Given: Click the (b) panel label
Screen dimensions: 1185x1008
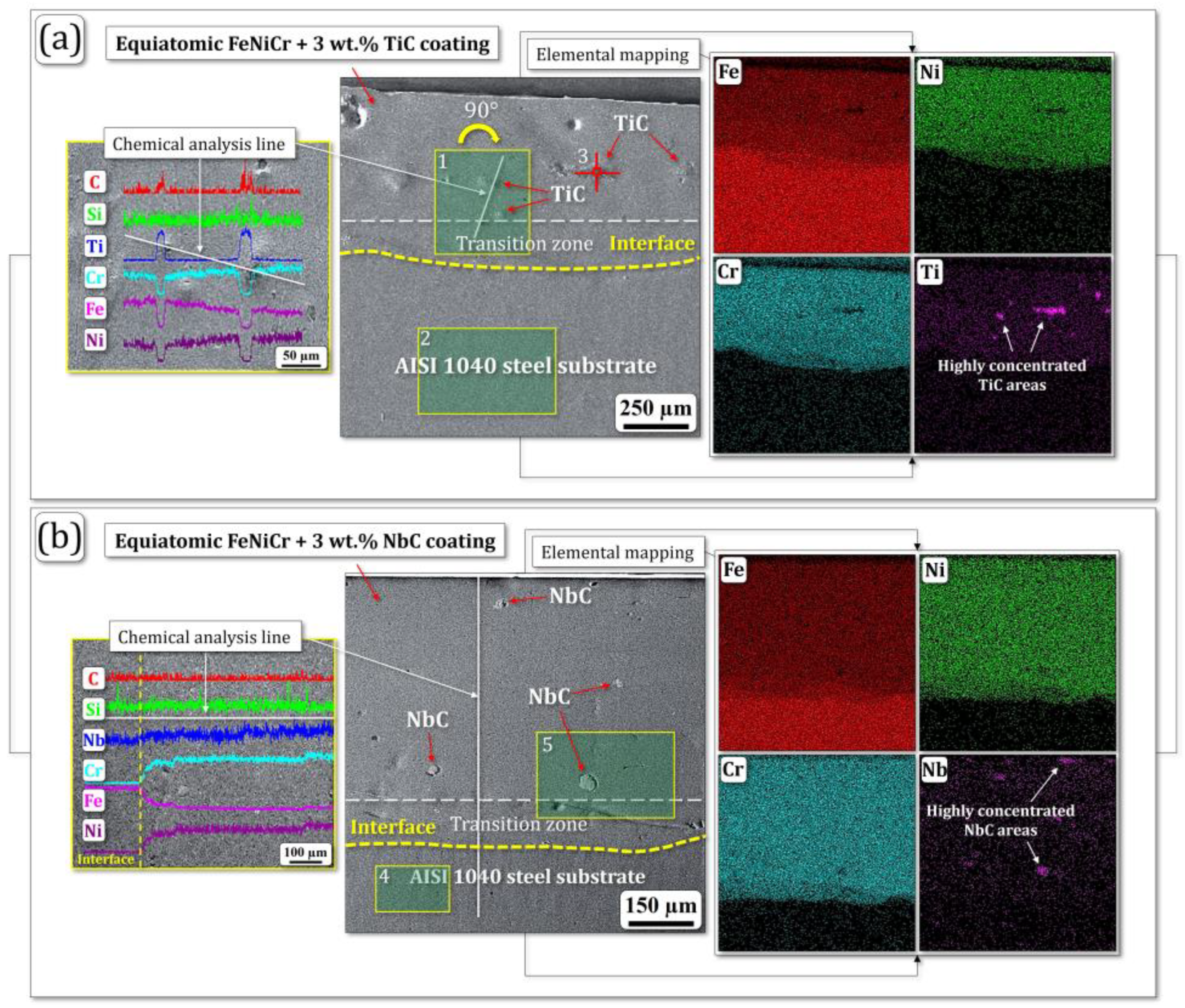Looking at the screenshot, I should click(x=60, y=538).
